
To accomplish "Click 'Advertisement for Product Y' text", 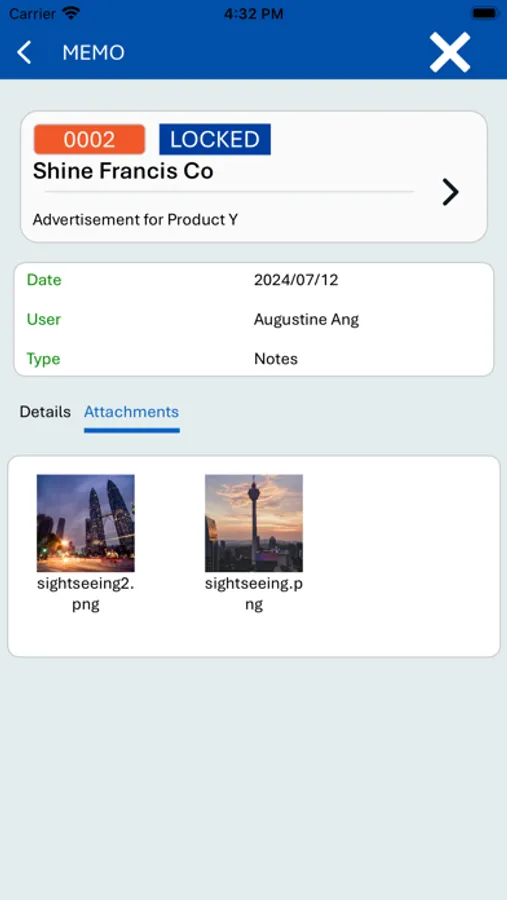I will tap(136, 219).
